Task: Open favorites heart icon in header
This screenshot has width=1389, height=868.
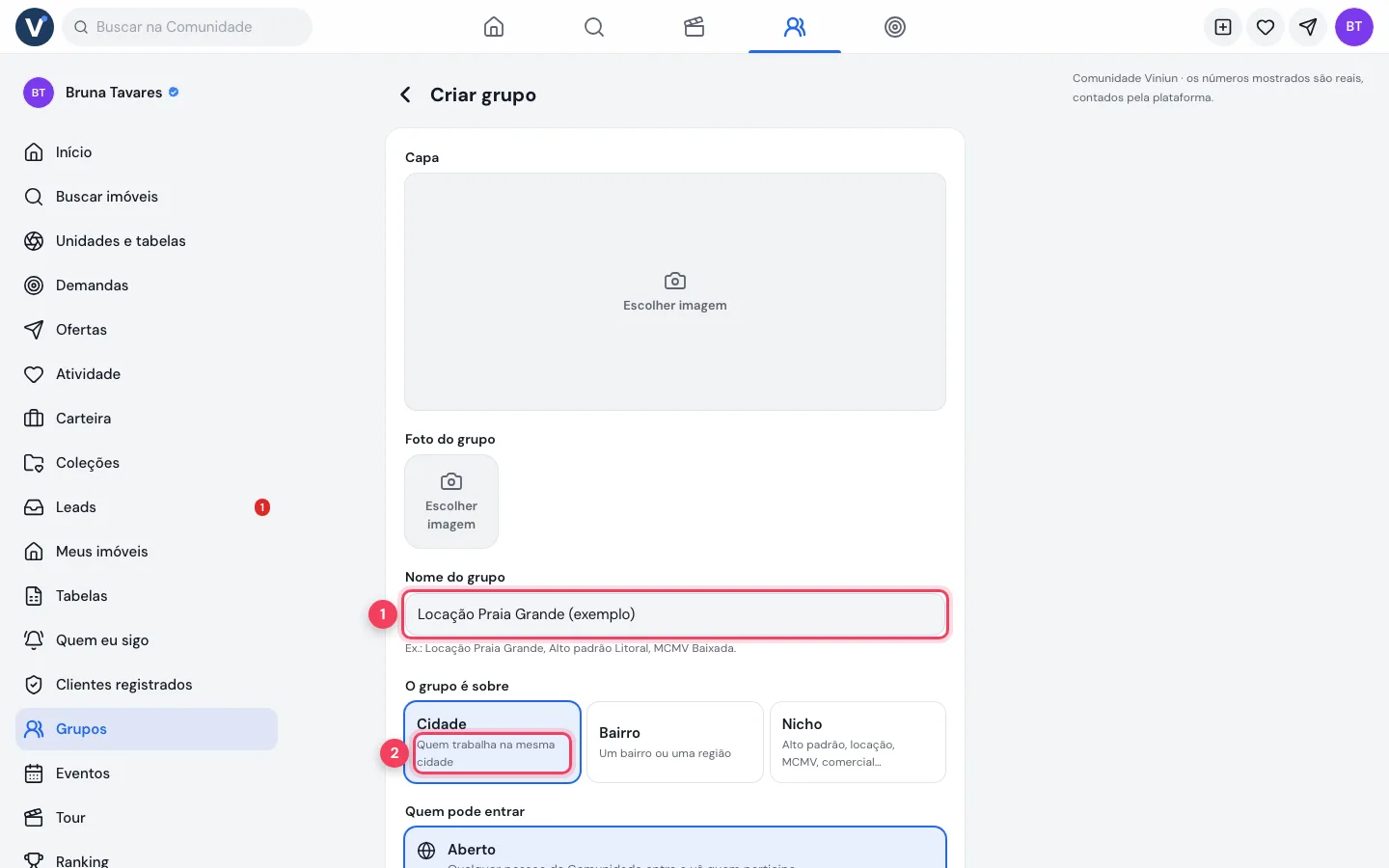Action: [1266, 27]
